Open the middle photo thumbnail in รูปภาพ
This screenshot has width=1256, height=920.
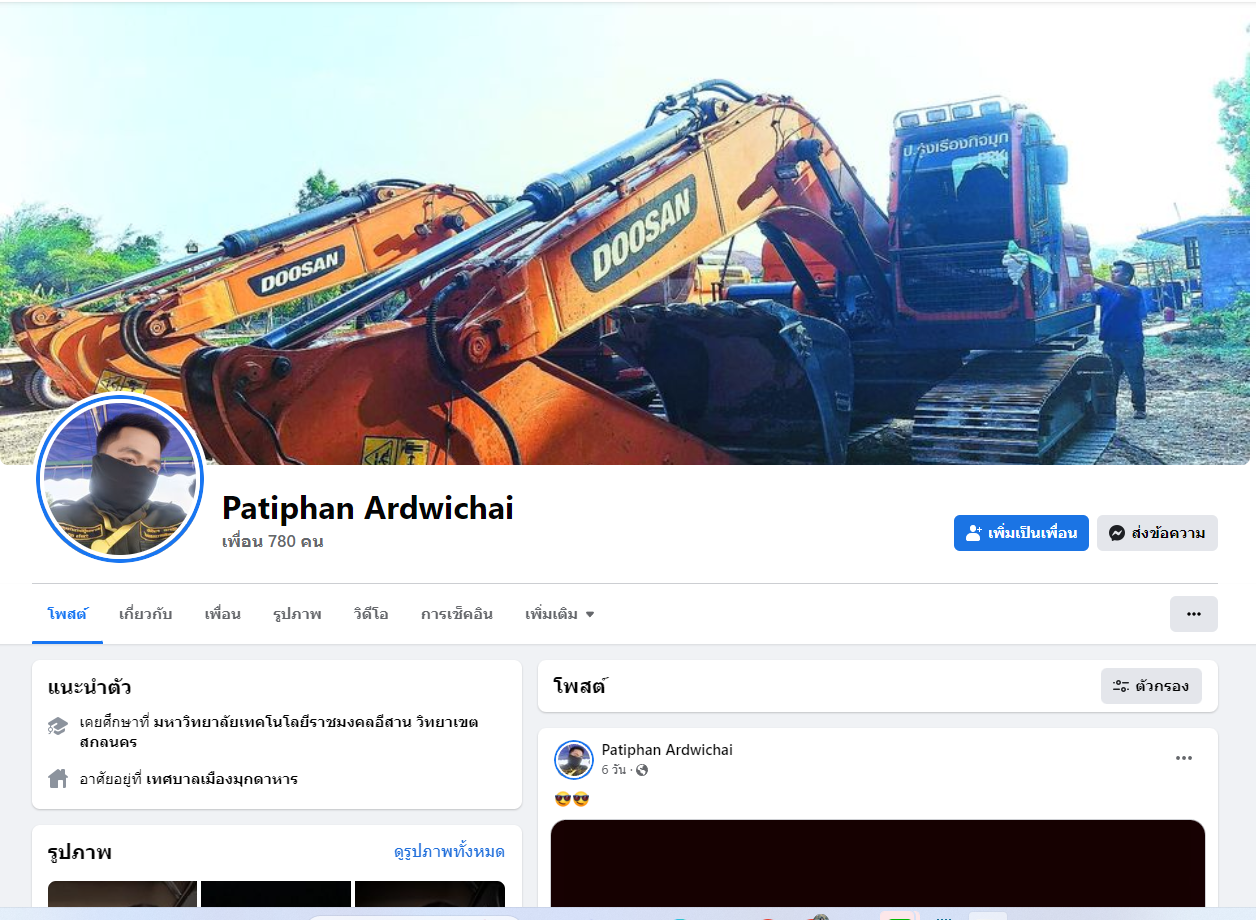point(276,894)
